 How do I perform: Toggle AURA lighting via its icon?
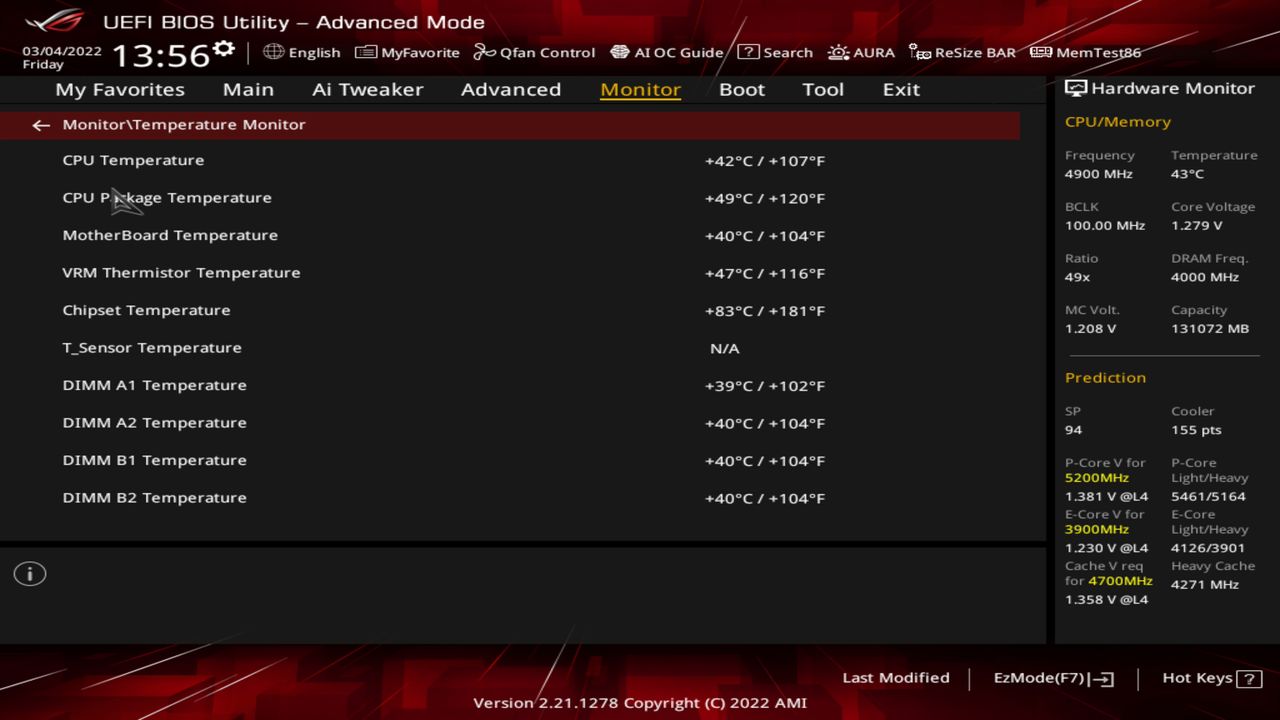point(838,52)
